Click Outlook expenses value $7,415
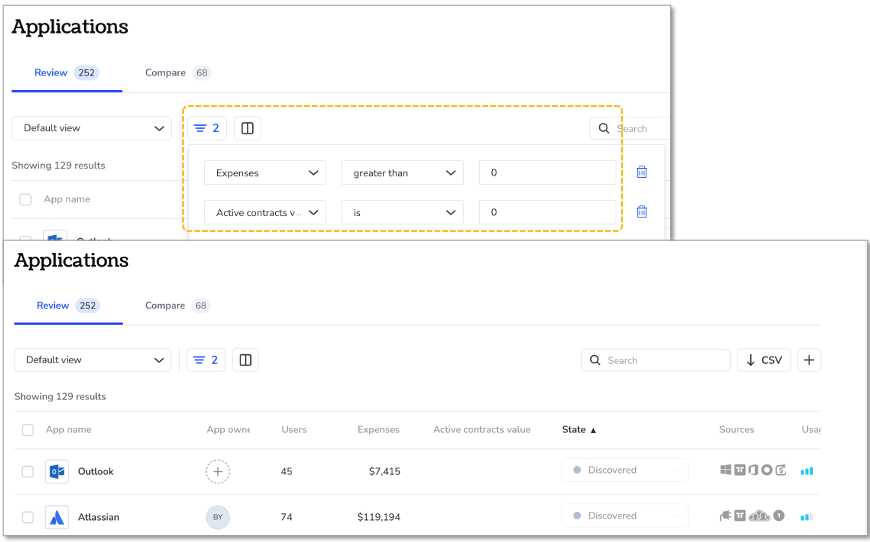870x542 pixels. [x=385, y=472]
